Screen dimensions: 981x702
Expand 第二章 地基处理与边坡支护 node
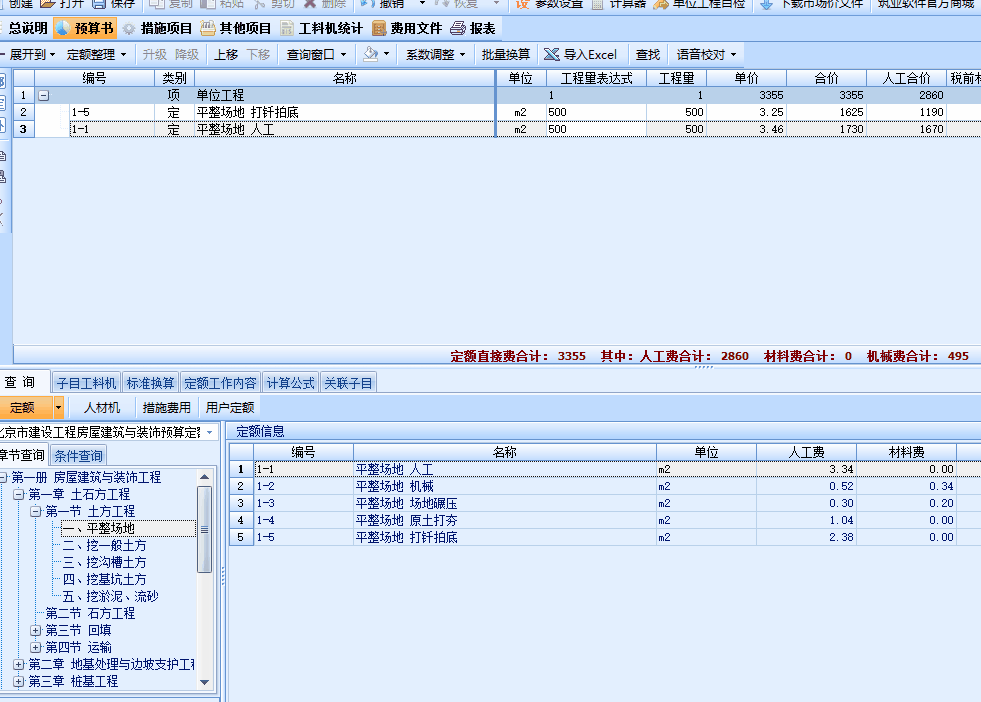[18, 664]
